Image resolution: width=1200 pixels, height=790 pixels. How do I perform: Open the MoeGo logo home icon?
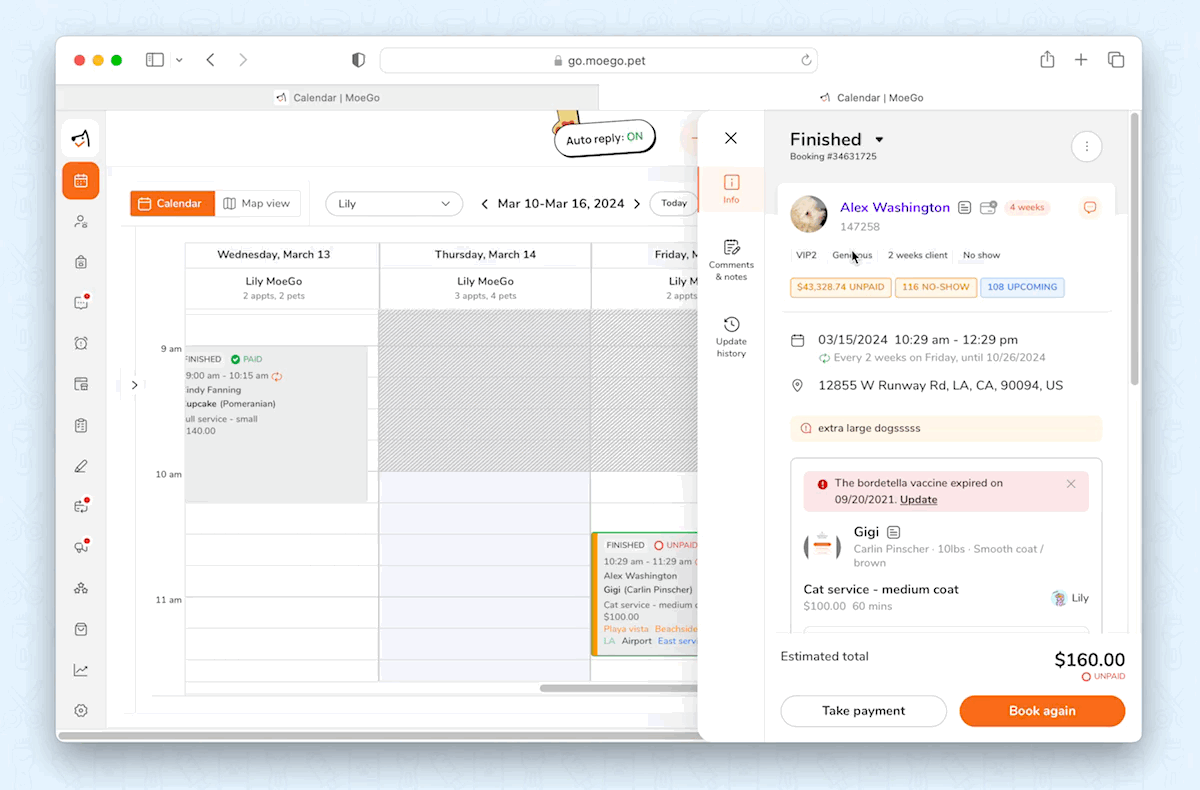click(x=80, y=138)
